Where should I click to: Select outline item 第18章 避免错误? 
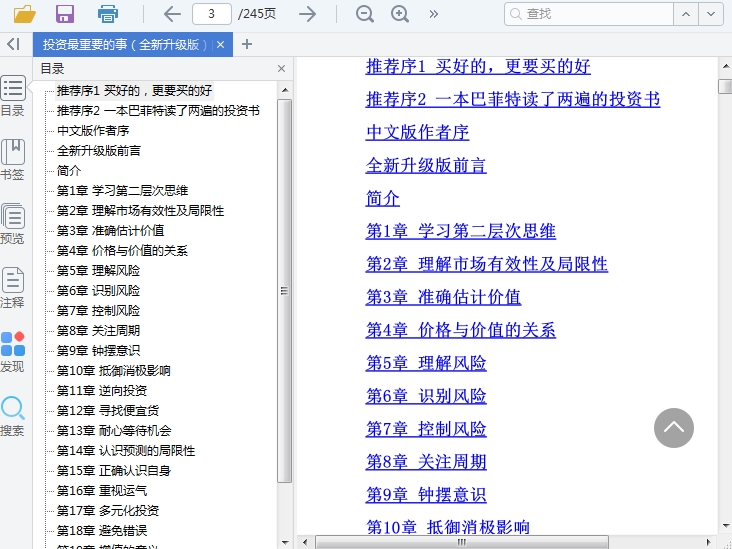coord(102,530)
